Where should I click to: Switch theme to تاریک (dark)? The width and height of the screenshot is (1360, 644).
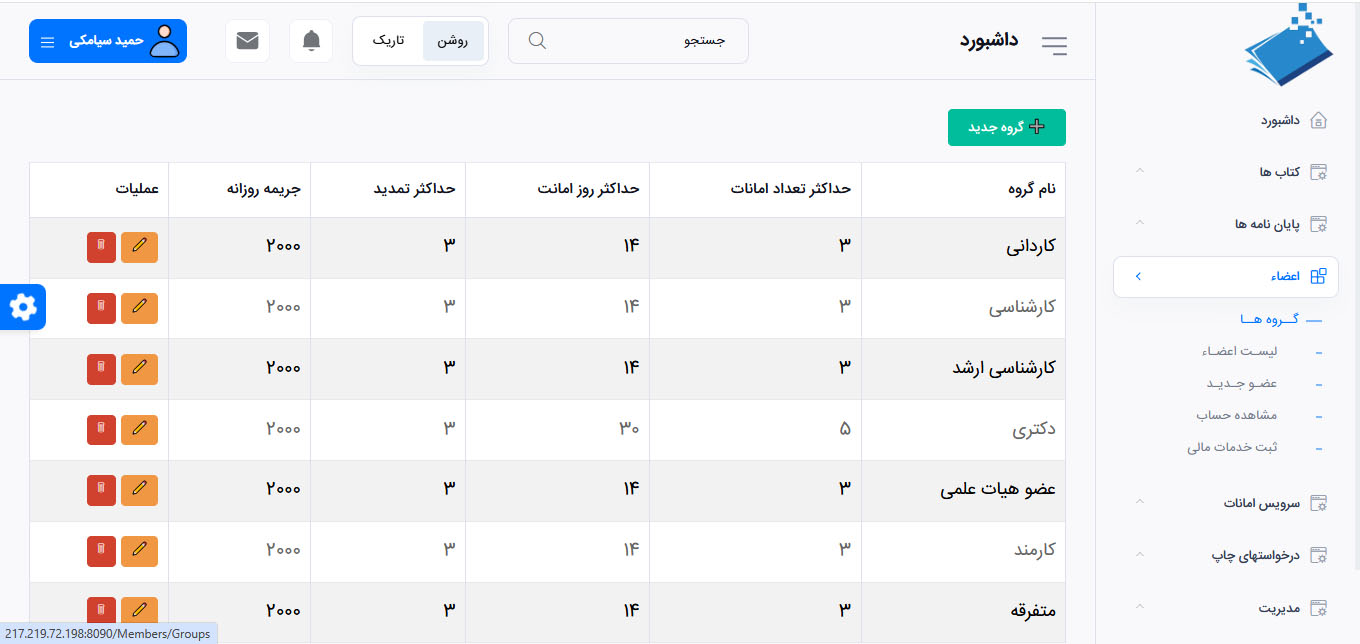coord(388,41)
